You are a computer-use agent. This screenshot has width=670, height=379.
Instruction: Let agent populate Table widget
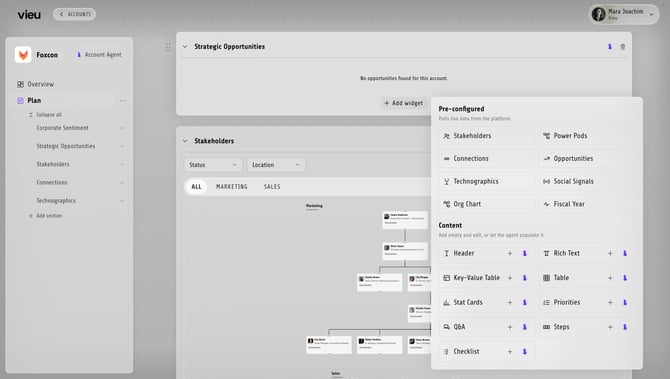(625, 278)
